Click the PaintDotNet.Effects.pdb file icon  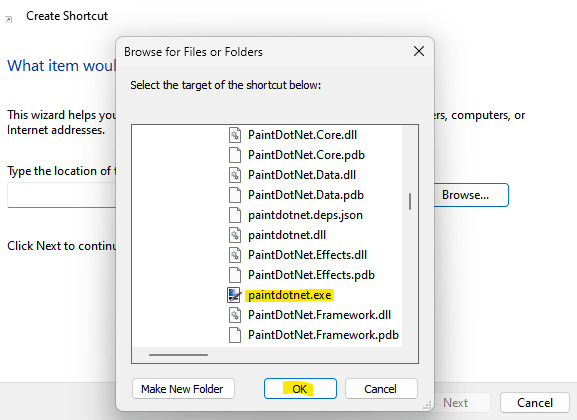pyautogui.click(x=235, y=275)
